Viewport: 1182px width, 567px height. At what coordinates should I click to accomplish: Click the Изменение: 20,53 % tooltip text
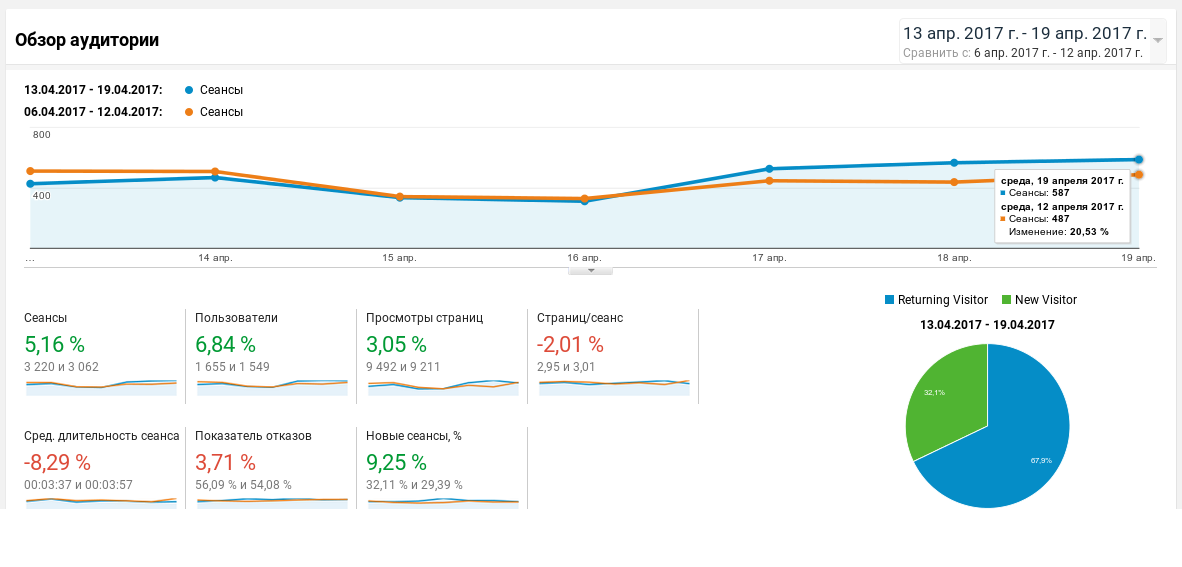[x=1058, y=232]
